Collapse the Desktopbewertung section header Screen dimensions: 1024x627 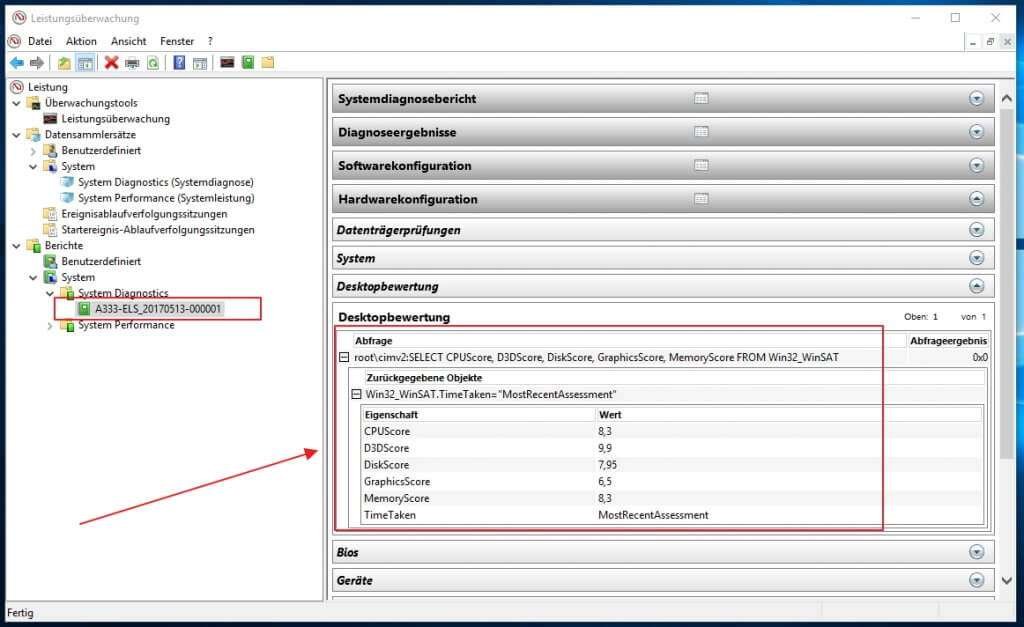coord(978,286)
